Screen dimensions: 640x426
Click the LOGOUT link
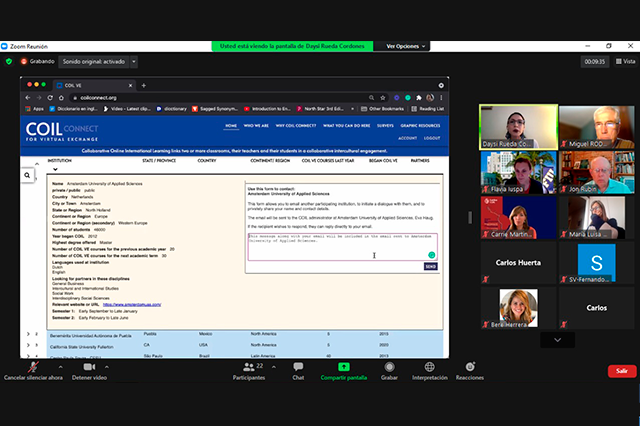[x=432, y=138]
